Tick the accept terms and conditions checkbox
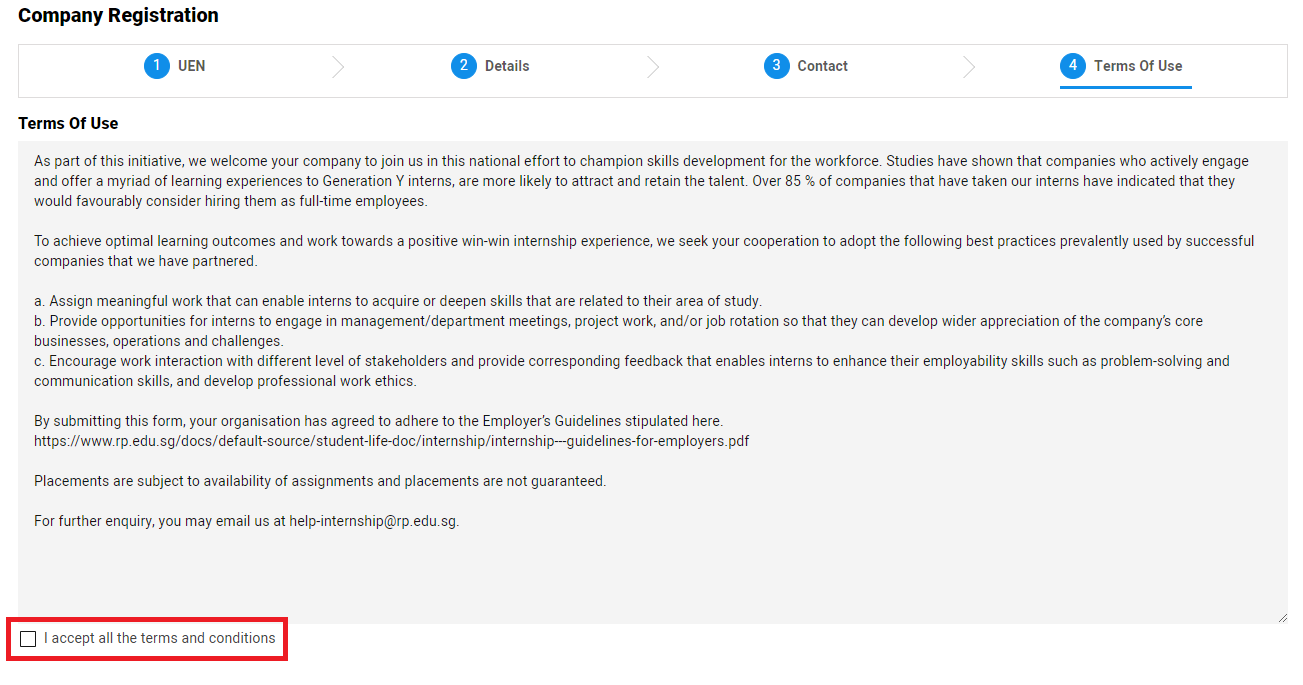1303x685 pixels. click(x=28, y=639)
